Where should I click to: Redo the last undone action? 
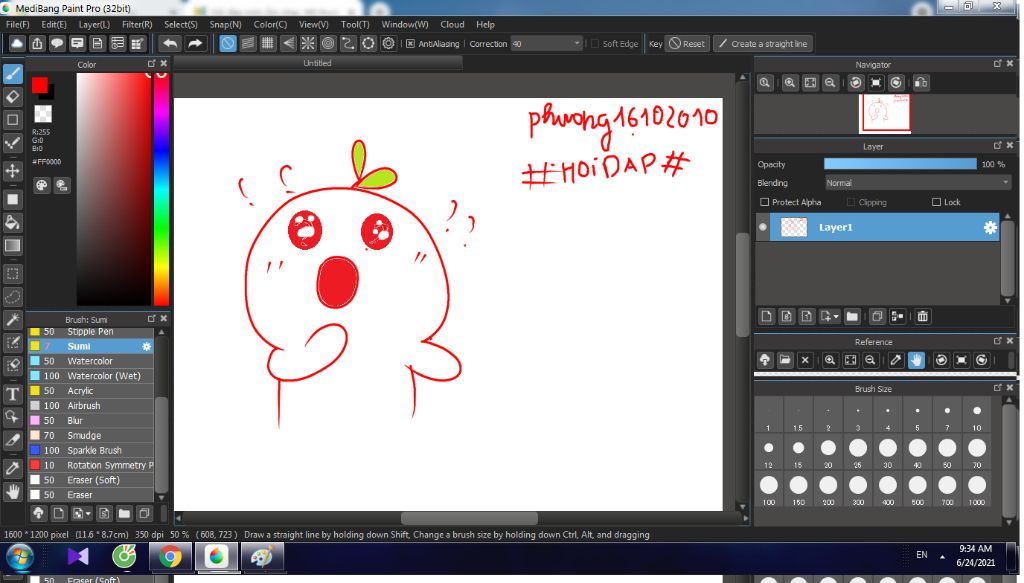(195, 44)
